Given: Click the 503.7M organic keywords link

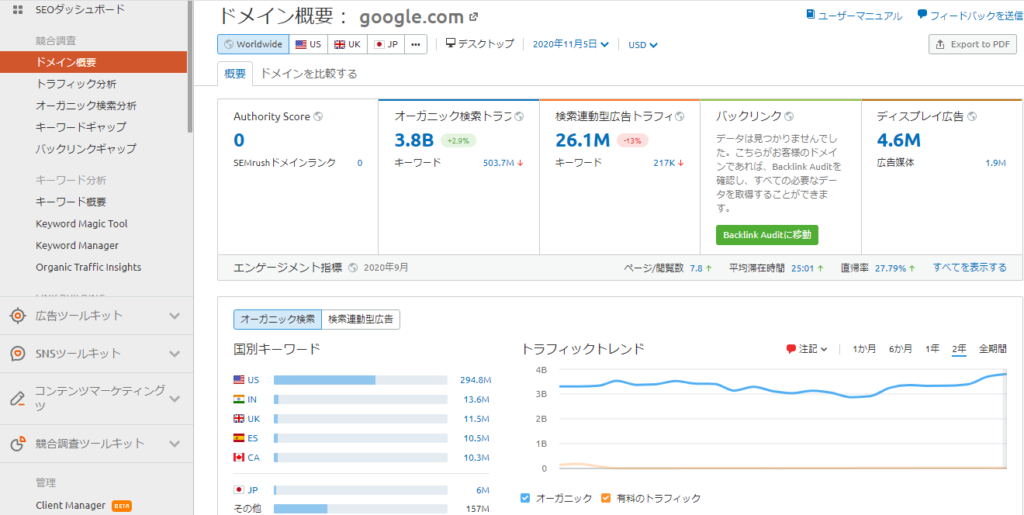Looking at the screenshot, I should pyautogui.click(x=497, y=163).
